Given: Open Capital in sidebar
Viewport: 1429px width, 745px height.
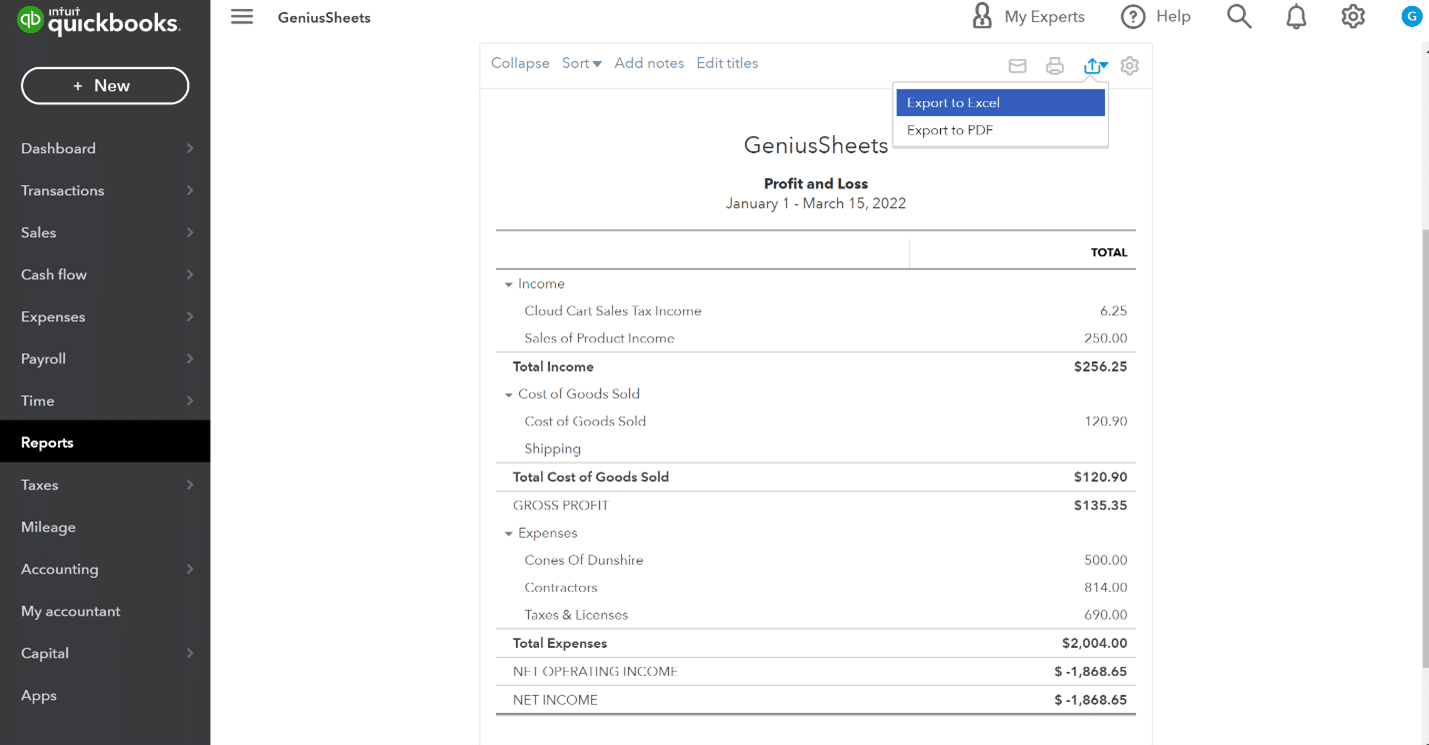Looking at the screenshot, I should 105,652.
